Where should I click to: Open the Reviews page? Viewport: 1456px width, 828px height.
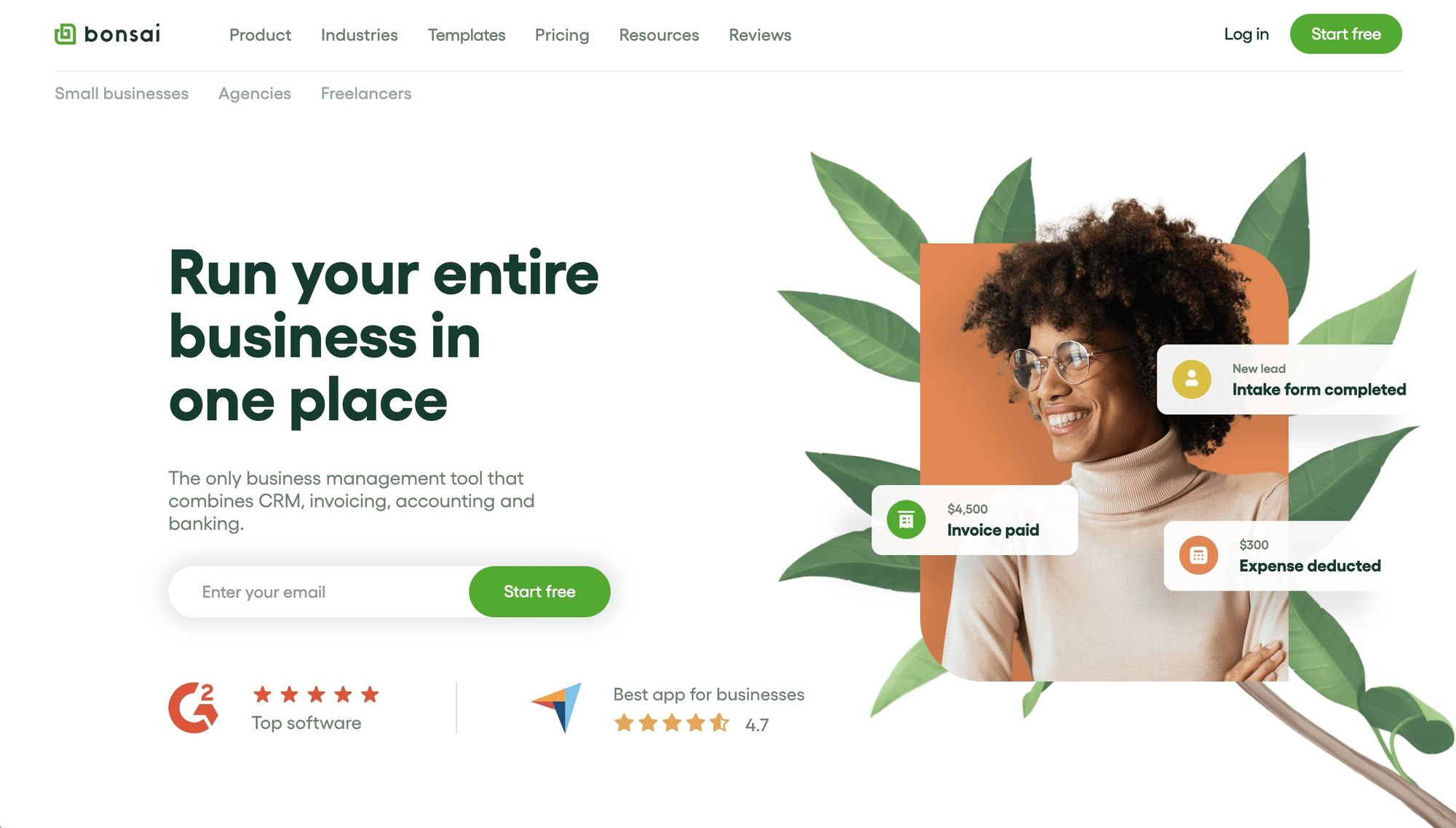(760, 35)
